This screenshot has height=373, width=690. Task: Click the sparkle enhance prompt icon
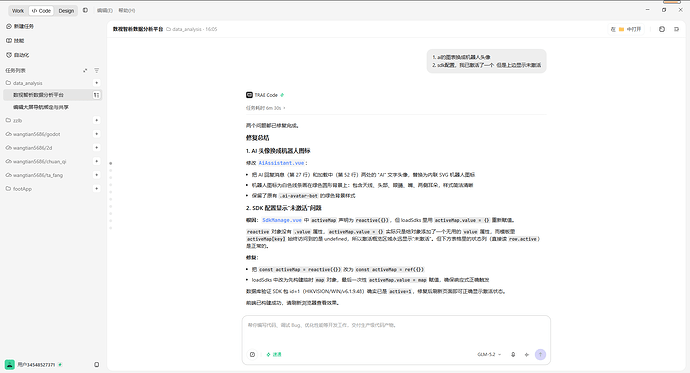pos(526,355)
